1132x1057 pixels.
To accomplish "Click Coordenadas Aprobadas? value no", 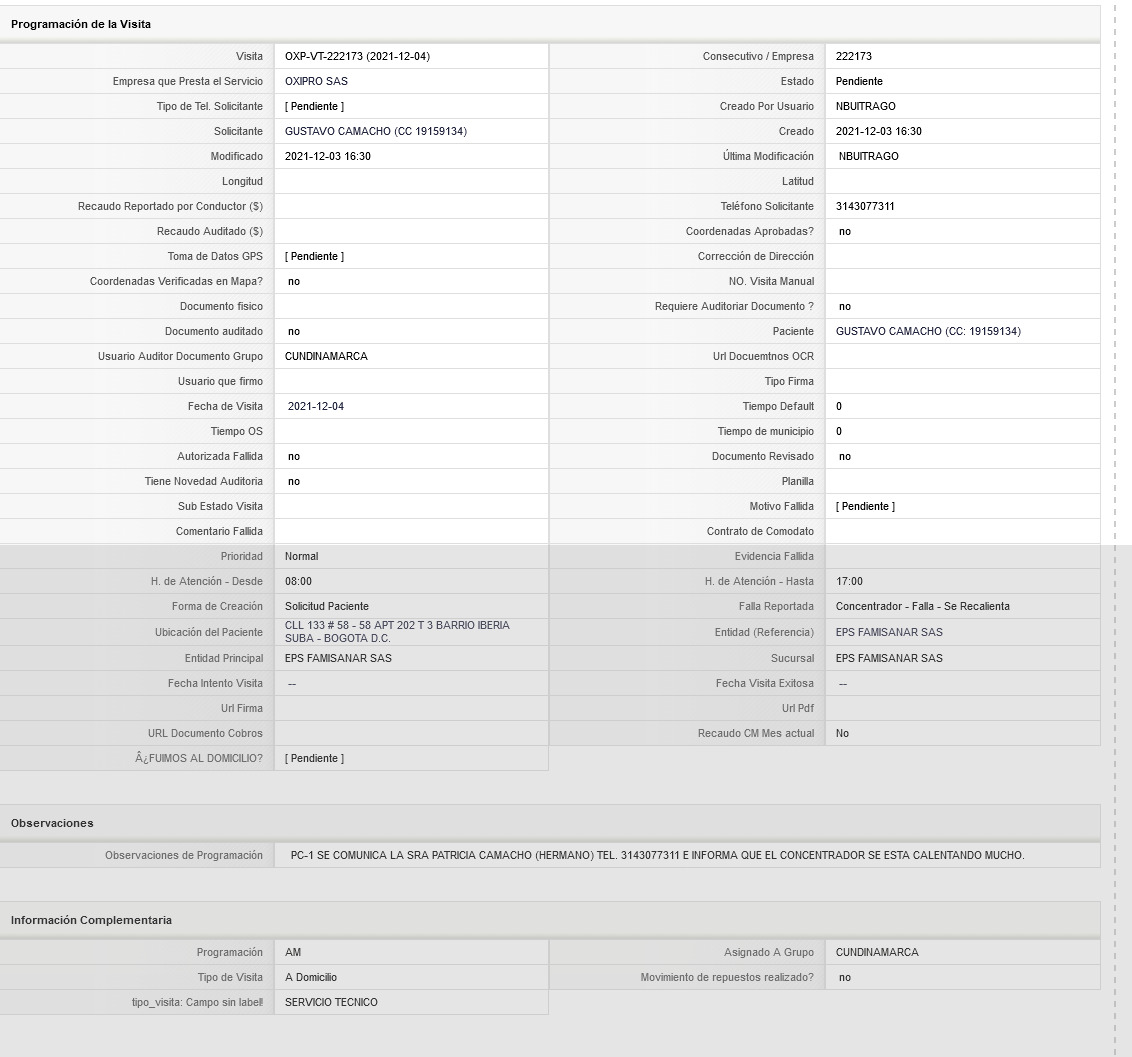I will pyautogui.click(x=845, y=232).
